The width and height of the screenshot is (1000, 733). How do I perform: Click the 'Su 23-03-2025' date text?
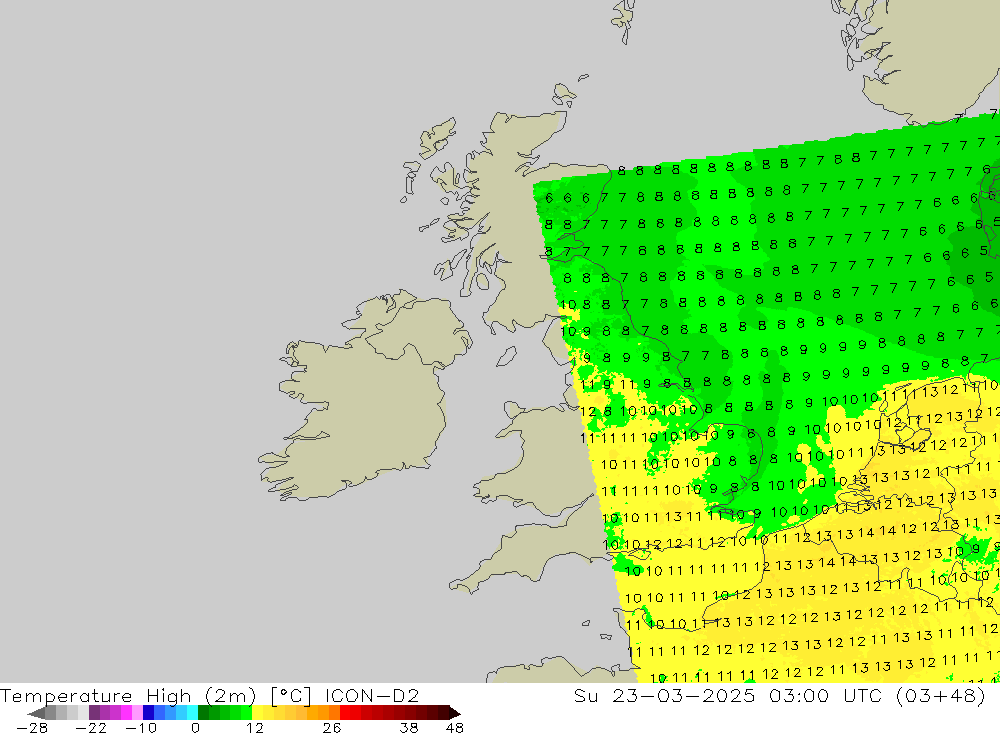point(664,695)
